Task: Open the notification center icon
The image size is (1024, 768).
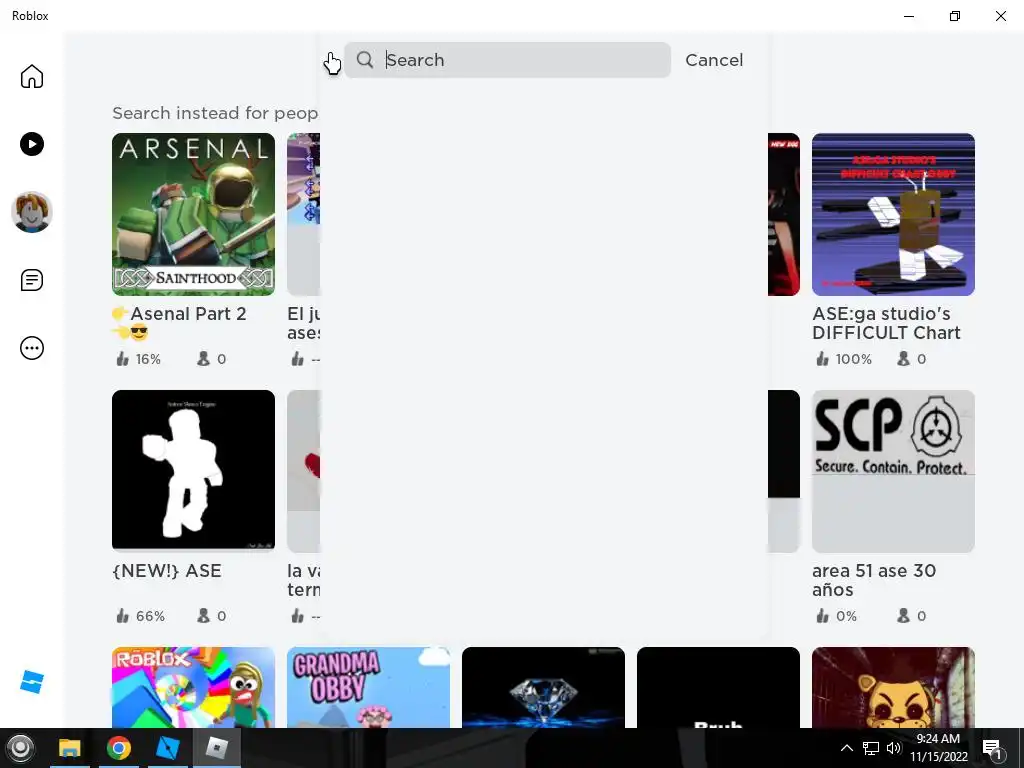Action: pos(992,748)
